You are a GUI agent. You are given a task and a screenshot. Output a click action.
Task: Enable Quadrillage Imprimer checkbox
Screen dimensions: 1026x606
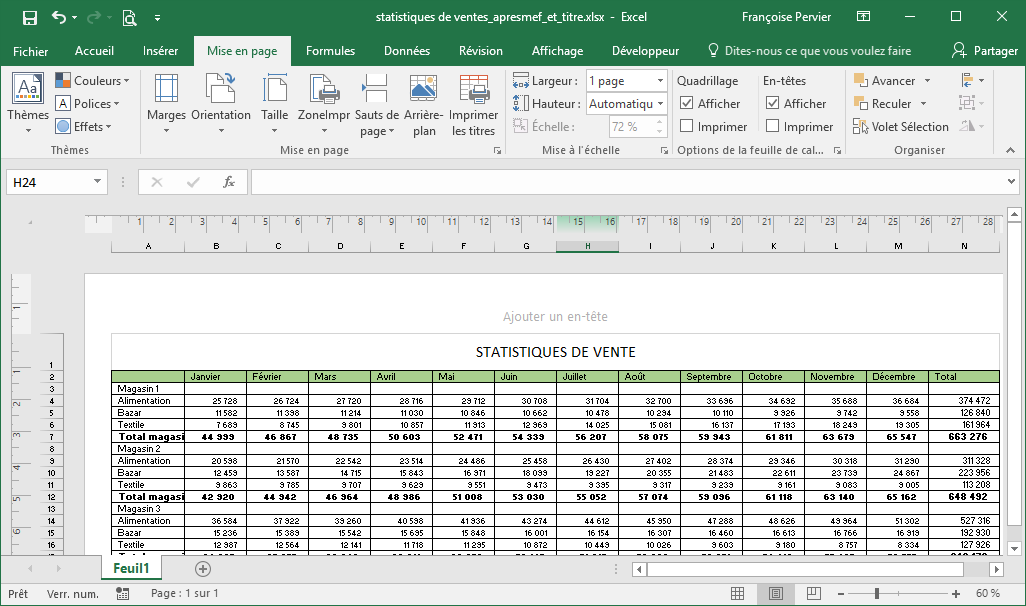(x=687, y=126)
